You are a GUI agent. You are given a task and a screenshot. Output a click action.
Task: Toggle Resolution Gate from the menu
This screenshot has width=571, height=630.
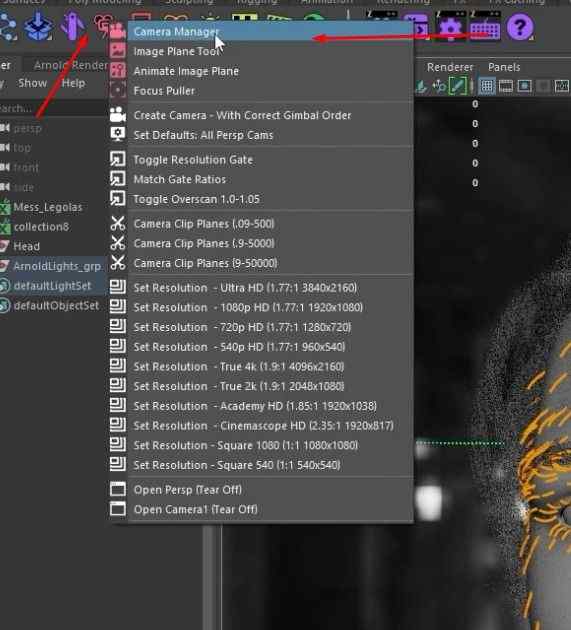click(x=261, y=160)
